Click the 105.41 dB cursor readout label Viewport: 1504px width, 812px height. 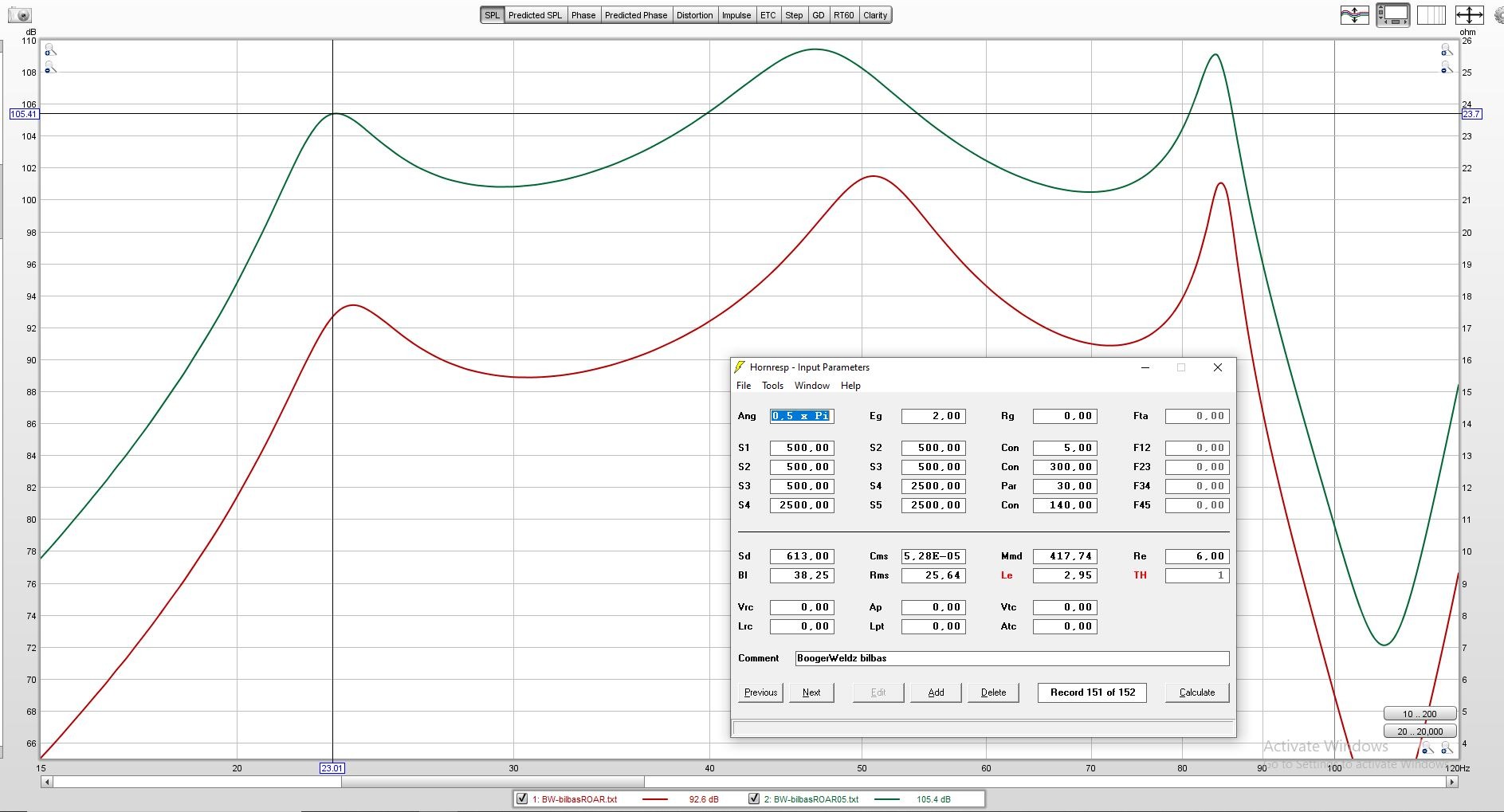click(23, 114)
